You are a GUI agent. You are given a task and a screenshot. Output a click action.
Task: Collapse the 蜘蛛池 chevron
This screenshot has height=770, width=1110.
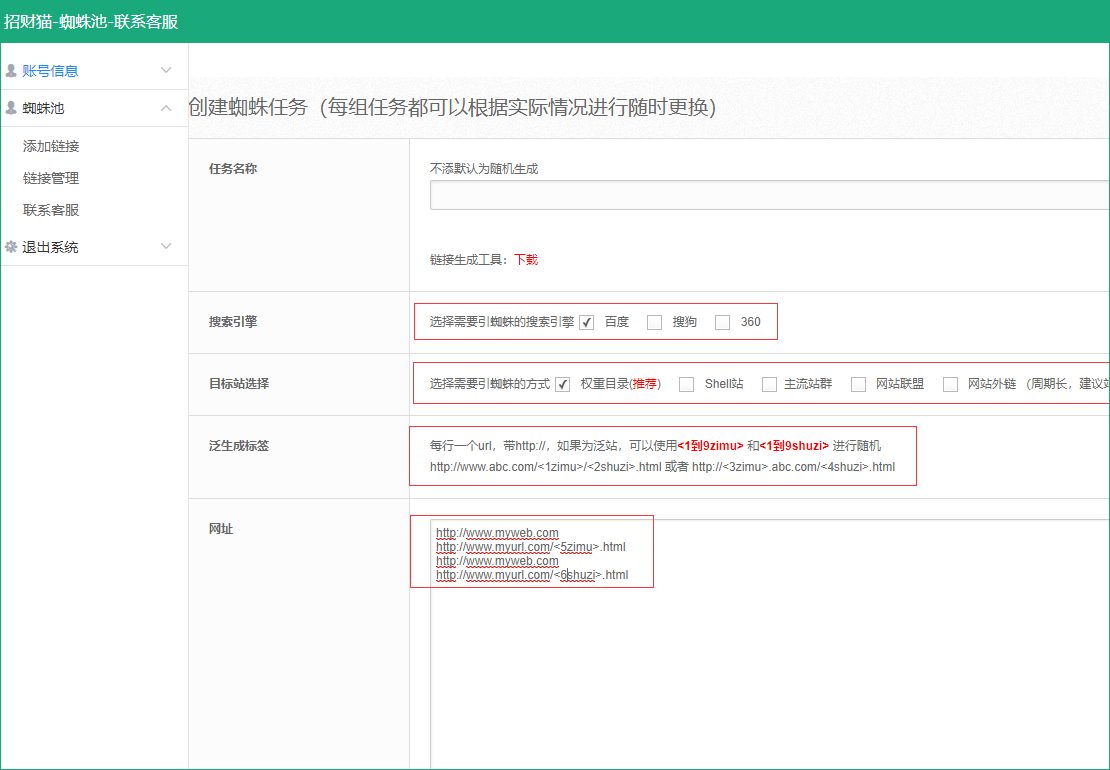(x=166, y=108)
